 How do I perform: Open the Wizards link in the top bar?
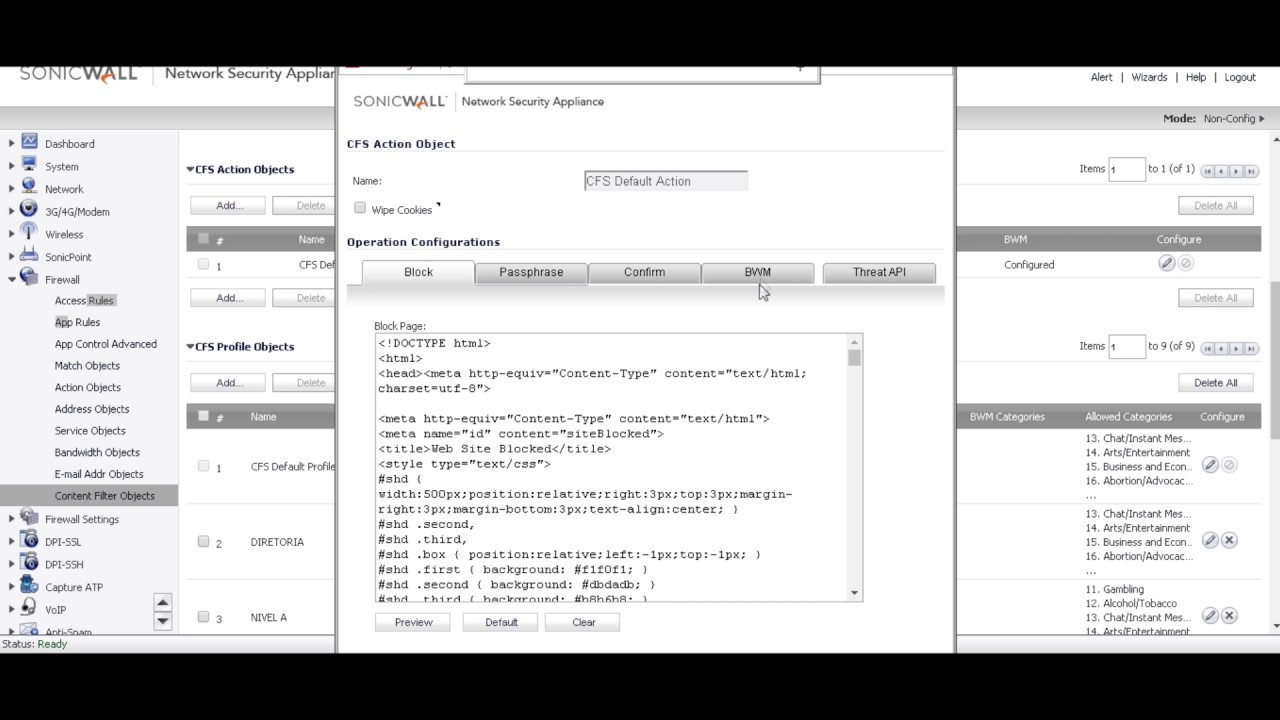point(1149,77)
